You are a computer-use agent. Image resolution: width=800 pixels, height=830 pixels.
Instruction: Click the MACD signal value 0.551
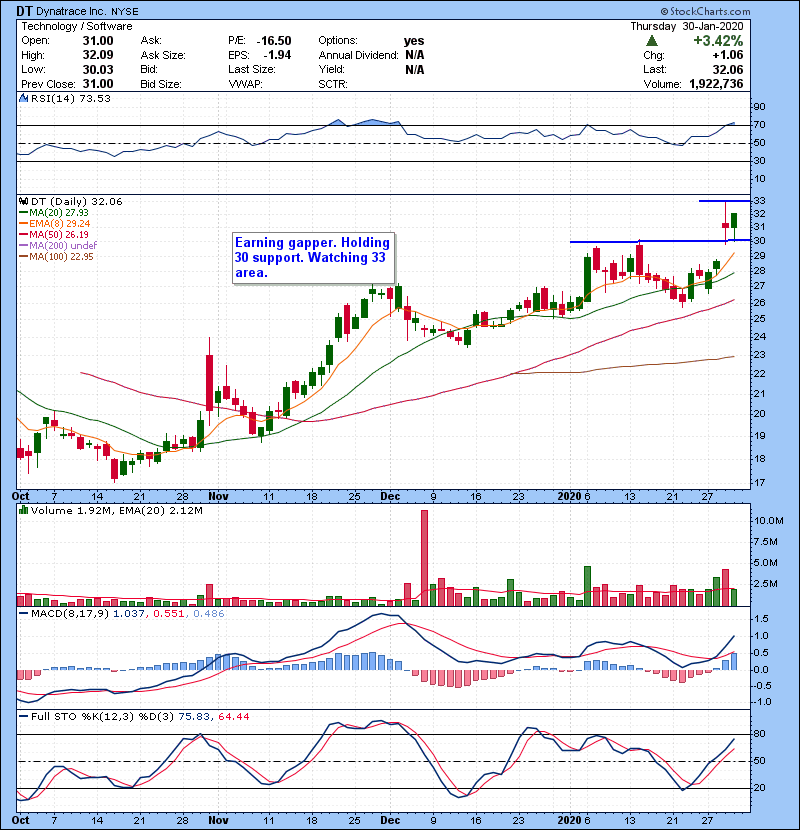coord(168,614)
